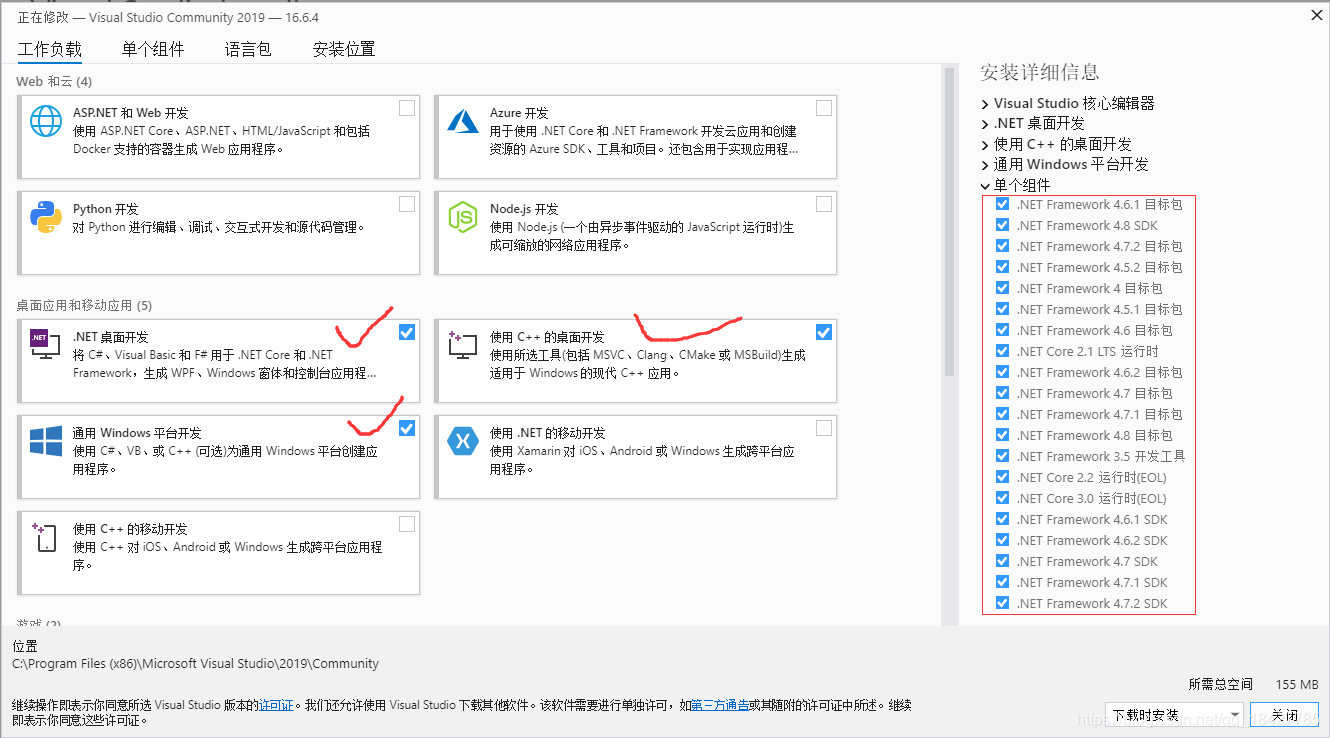
Task: Check 使用 .NET 的移动开发 workload
Action: (x=824, y=428)
